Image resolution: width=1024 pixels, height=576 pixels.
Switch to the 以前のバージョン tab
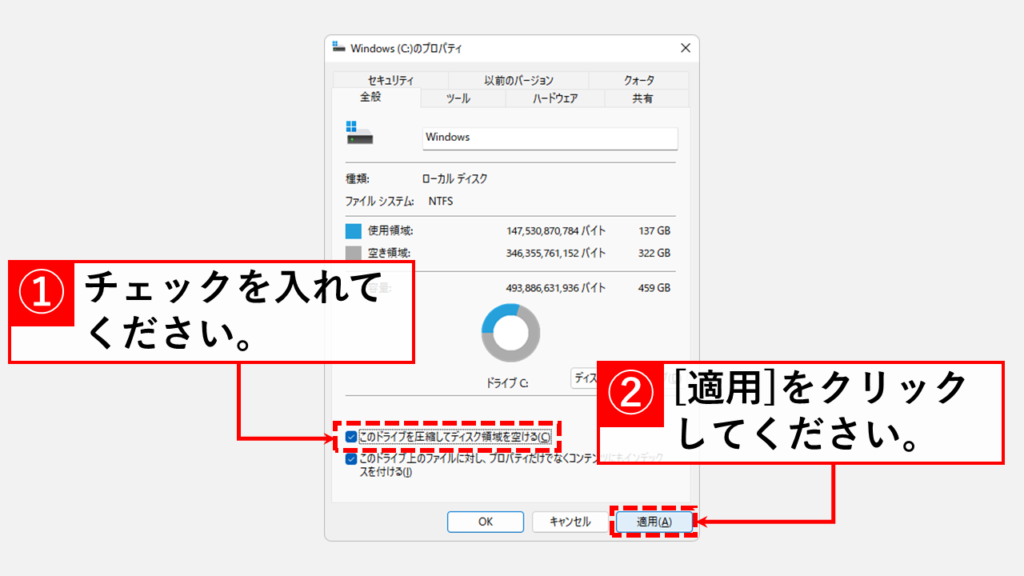click(519, 80)
